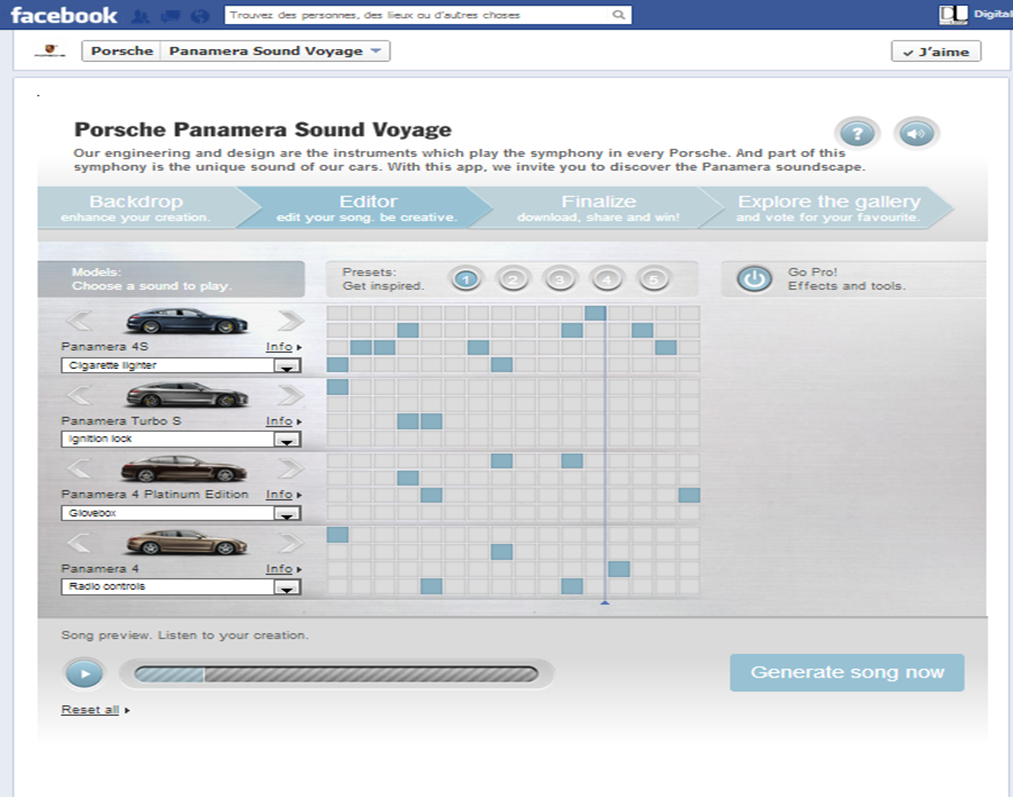Expand the Ignition lock sound dropdown

pos(287,440)
